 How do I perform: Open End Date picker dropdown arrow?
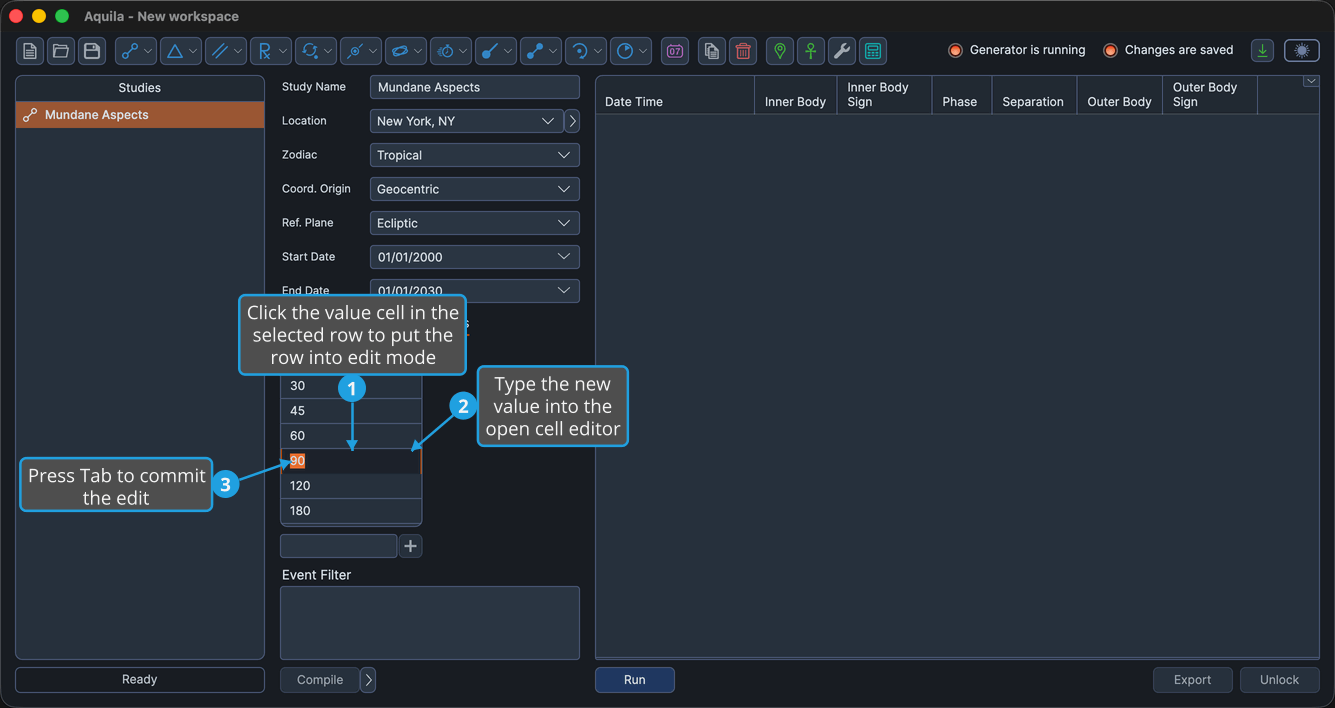[564, 290]
